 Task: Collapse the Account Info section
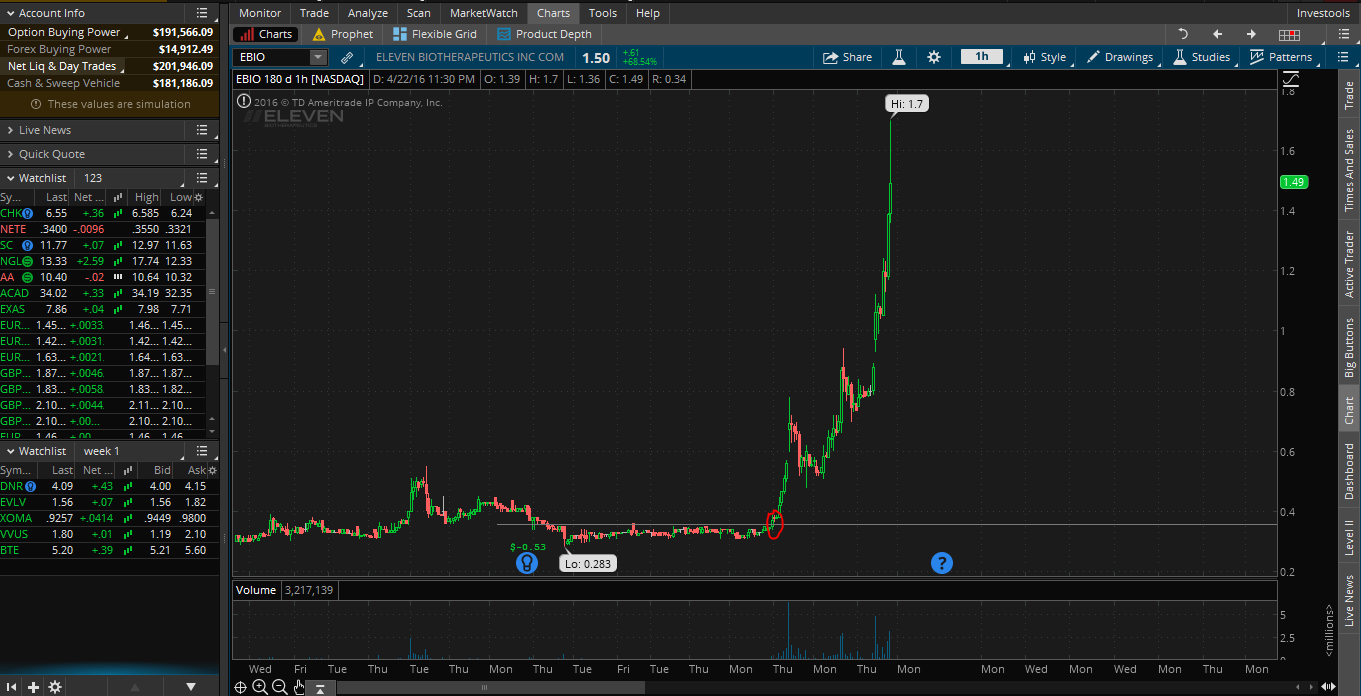(x=10, y=13)
